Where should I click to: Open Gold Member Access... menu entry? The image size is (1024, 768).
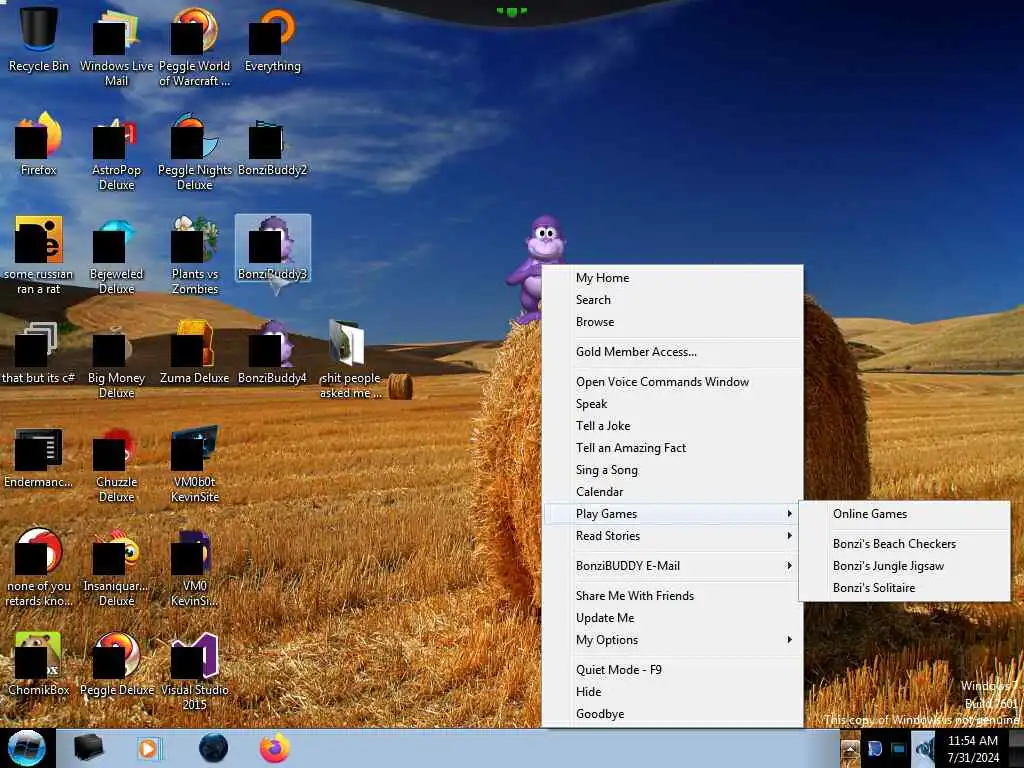click(x=673, y=351)
